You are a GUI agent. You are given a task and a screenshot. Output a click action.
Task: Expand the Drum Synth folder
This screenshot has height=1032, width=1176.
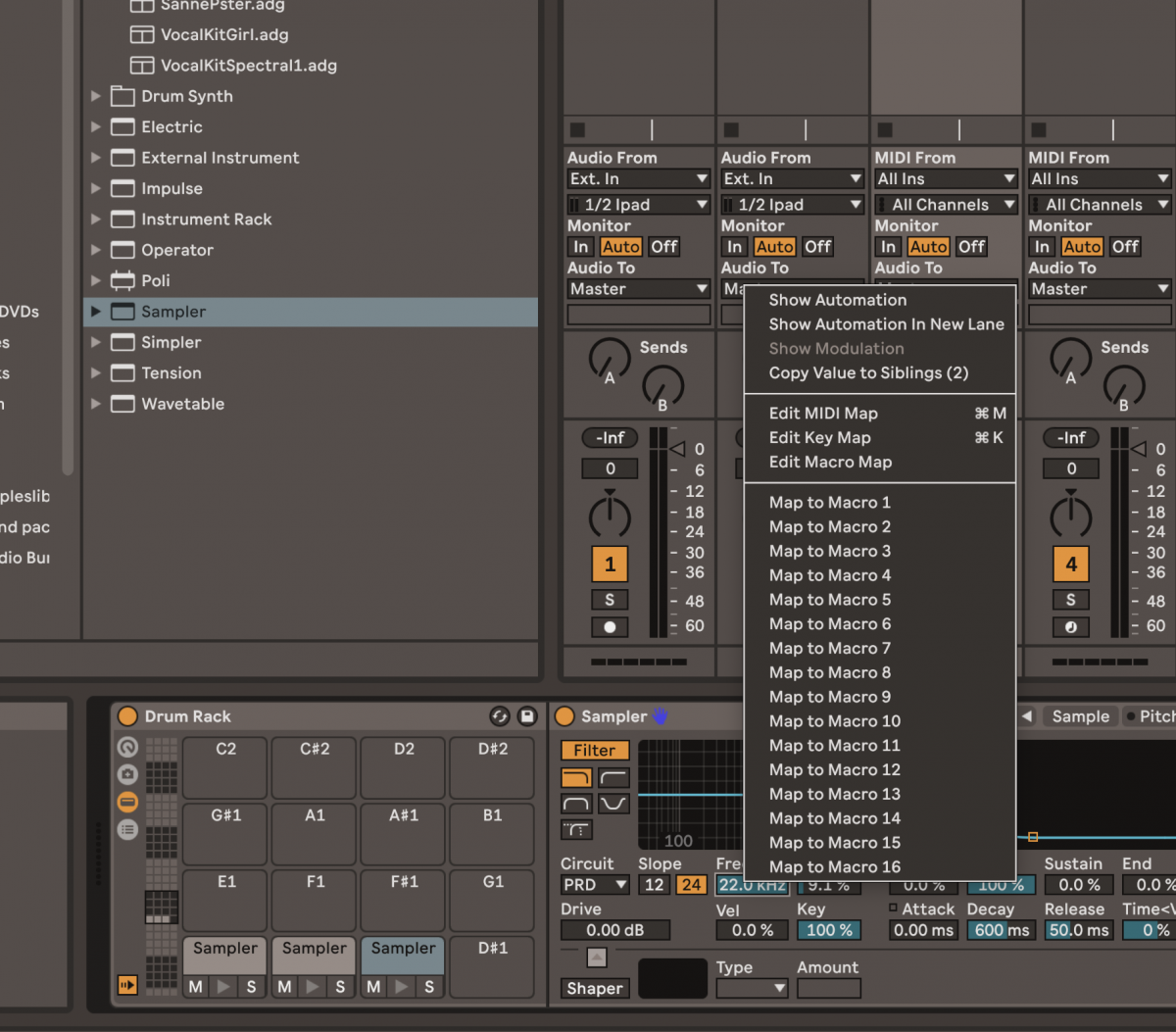[96, 96]
